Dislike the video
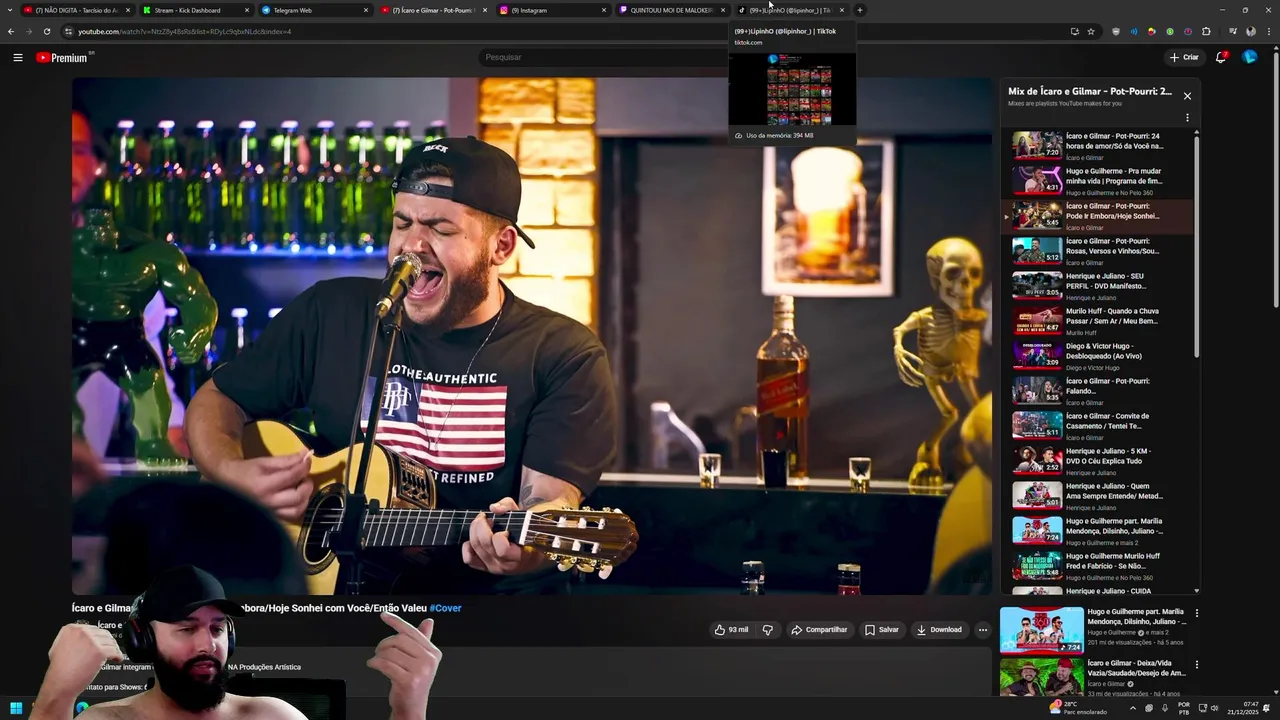 point(767,630)
